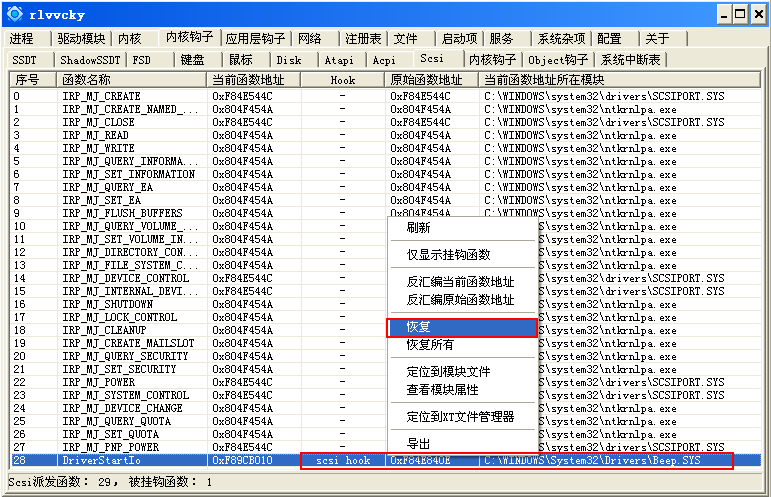Select the Disk sub-tab
This screenshot has width=771, height=497.
coord(289,60)
